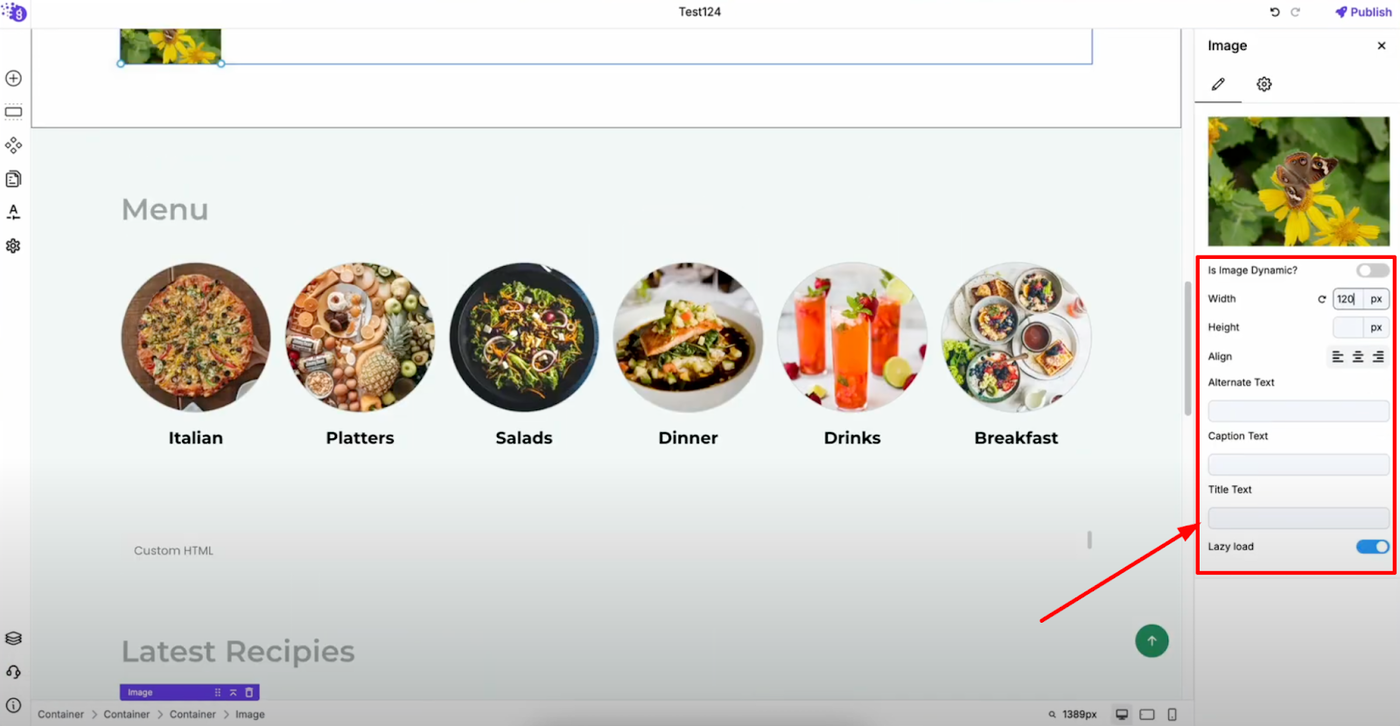The width and height of the screenshot is (1400, 726).
Task: Open the width px unit dropdown
Action: (1377, 299)
